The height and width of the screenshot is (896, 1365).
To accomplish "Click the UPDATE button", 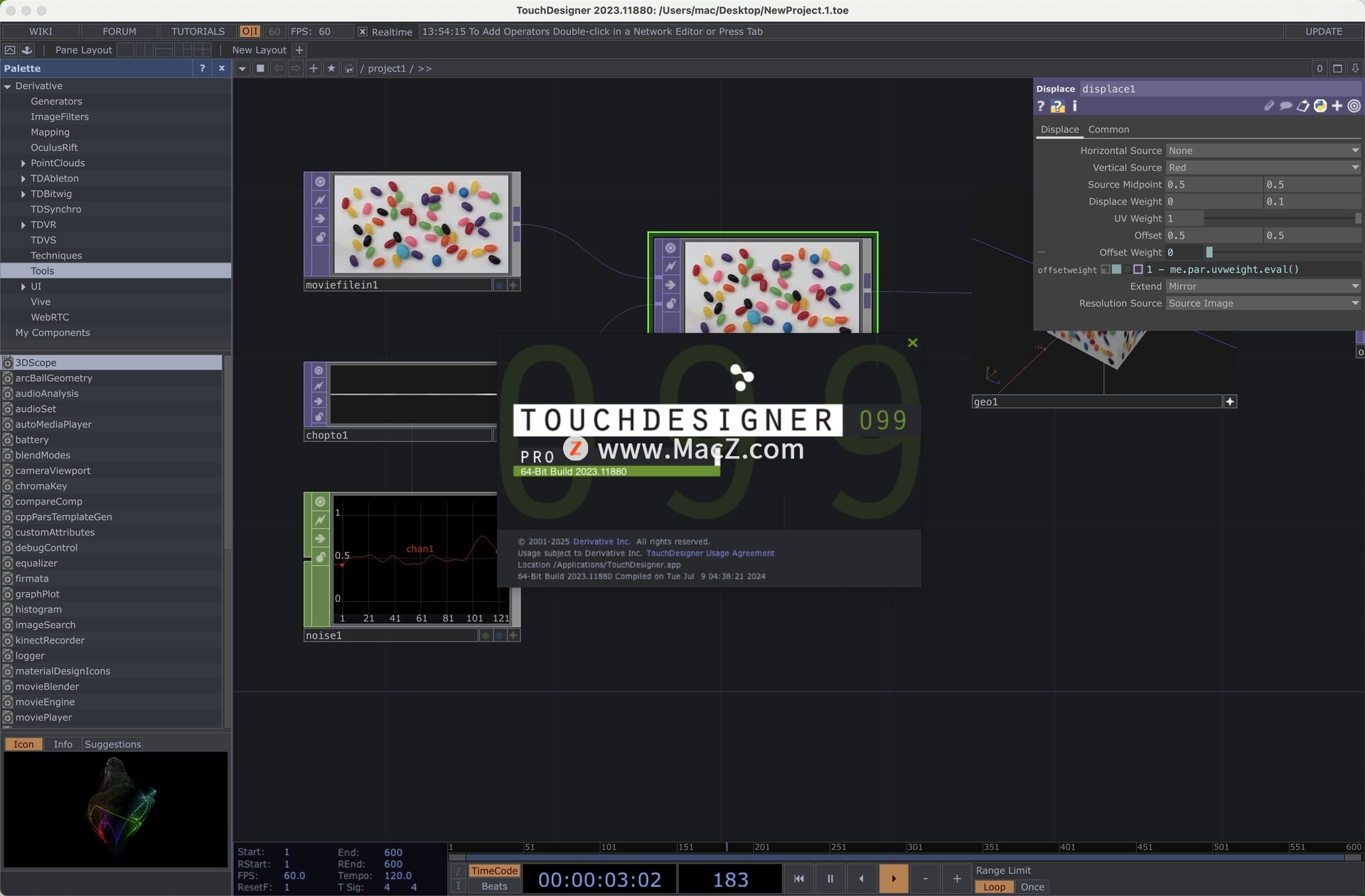I will [1324, 31].
